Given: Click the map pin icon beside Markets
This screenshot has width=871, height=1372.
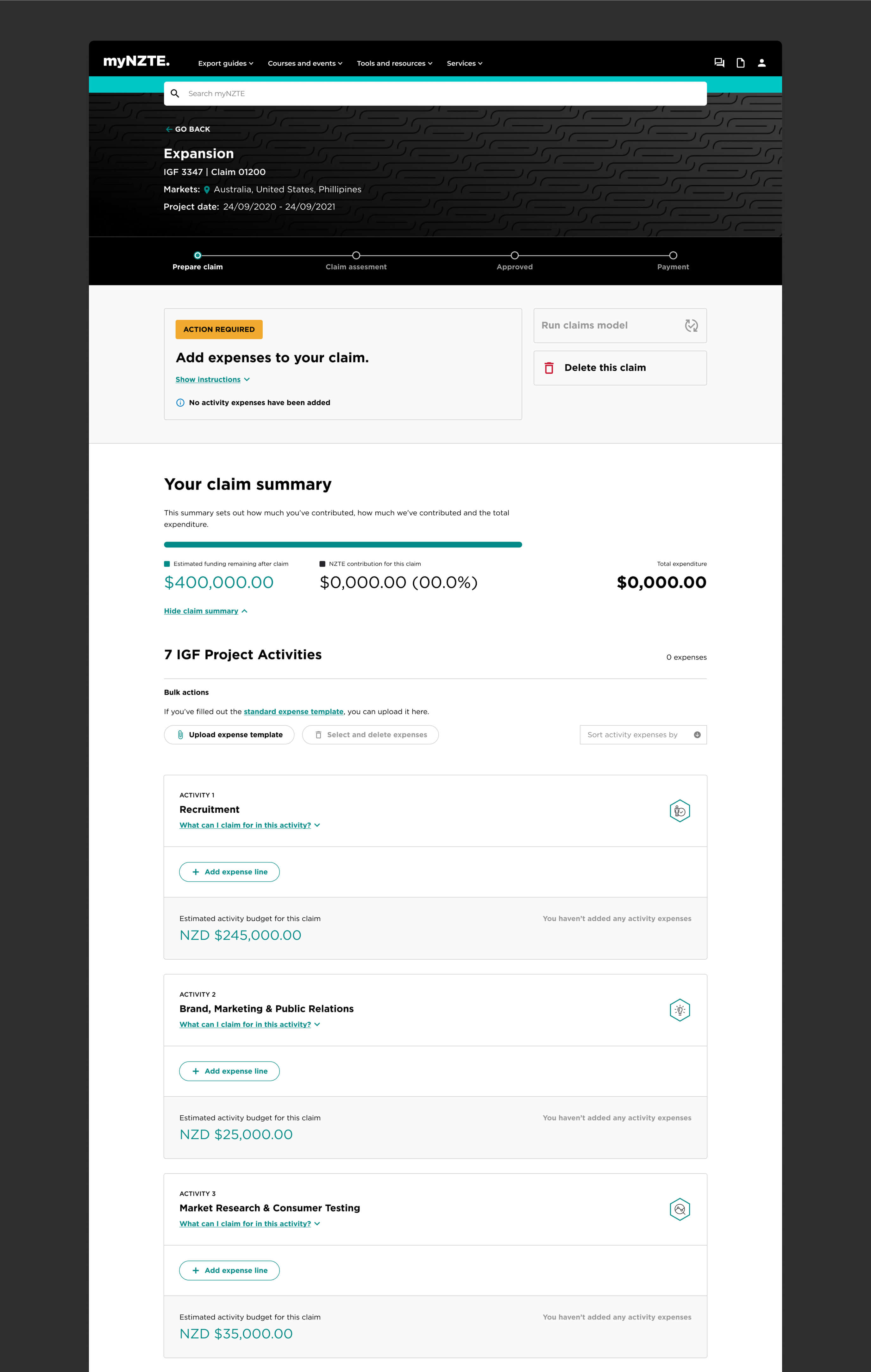Looking at the screenshot, I should point(207,190).
